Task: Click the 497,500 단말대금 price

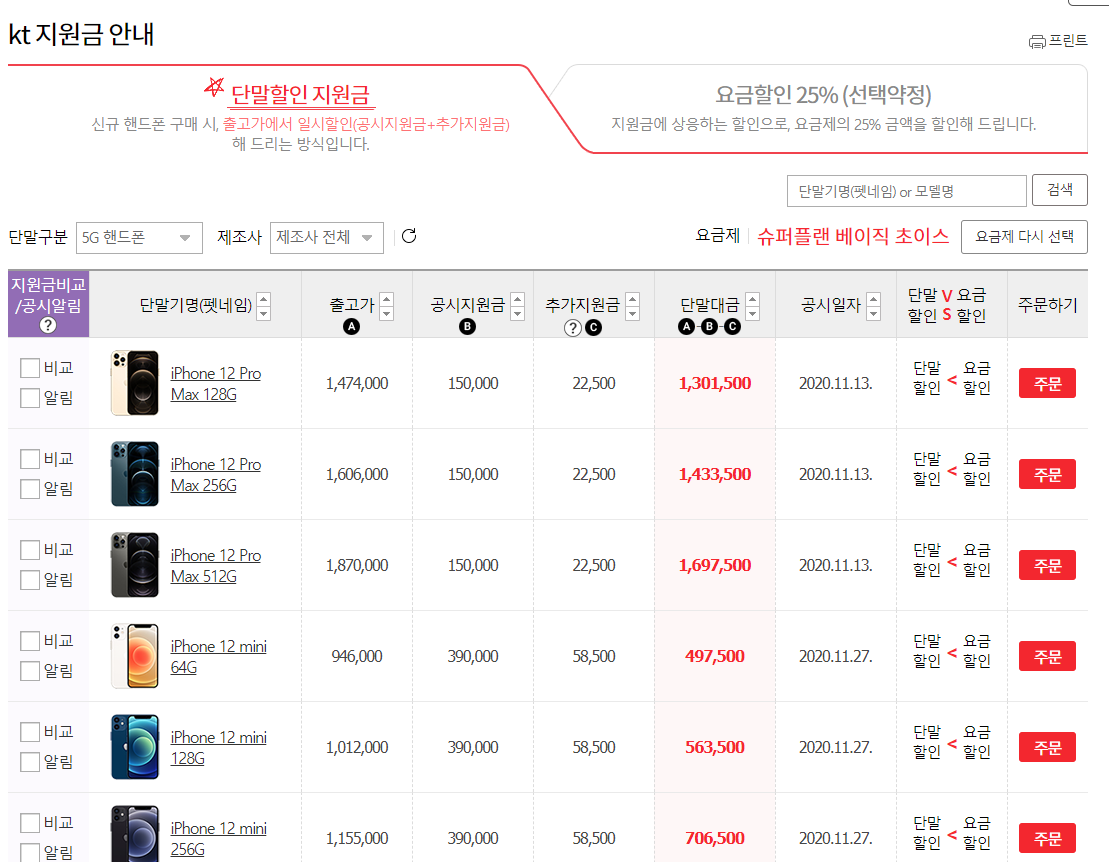Action: [x=714, y=656]
